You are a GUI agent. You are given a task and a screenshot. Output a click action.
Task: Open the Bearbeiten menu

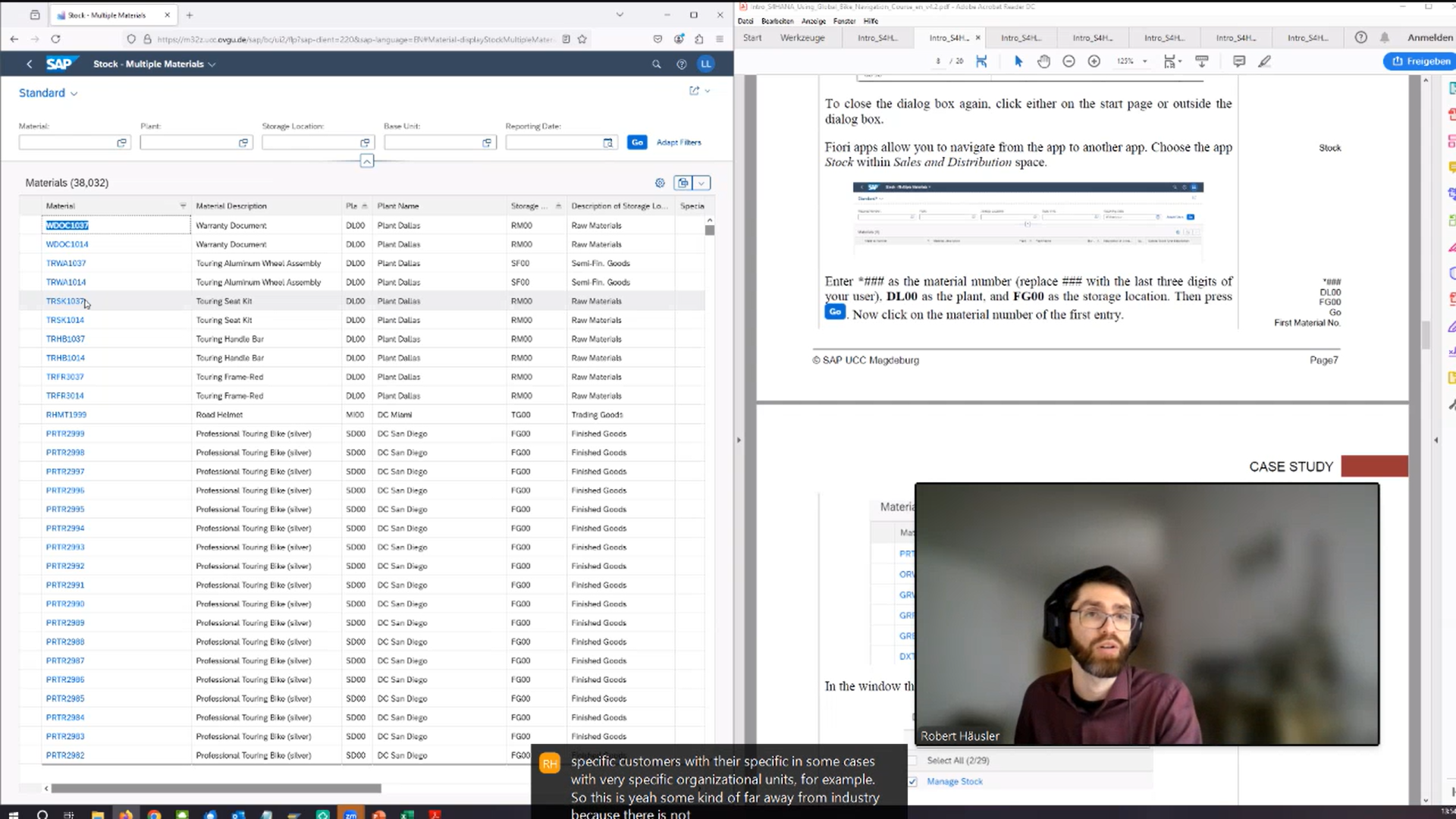click(777, 21)
